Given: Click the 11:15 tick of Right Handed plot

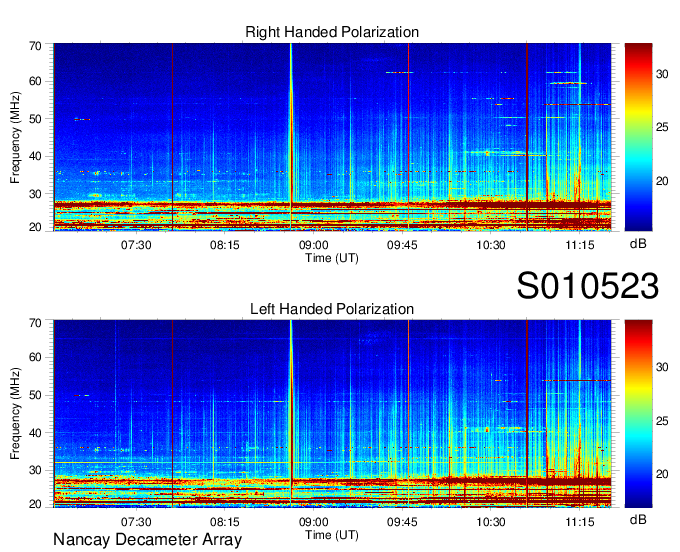Looking at the screenshot, I should coord(580,245).
